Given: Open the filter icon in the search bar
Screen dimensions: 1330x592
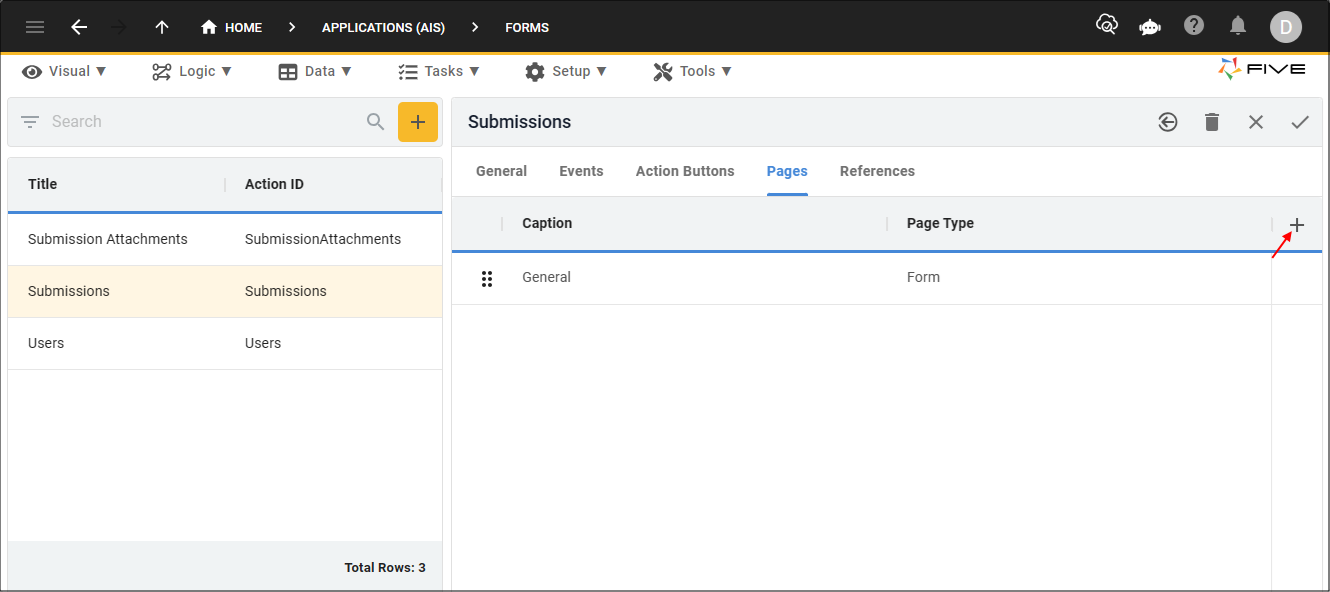Looking at the screenshot, I should click(30, 121).
